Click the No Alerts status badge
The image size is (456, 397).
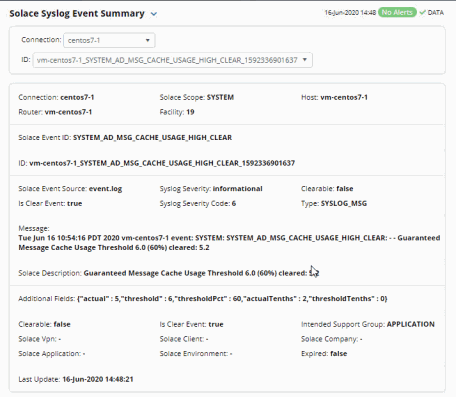pyautogui.click(x=397, y=12)
